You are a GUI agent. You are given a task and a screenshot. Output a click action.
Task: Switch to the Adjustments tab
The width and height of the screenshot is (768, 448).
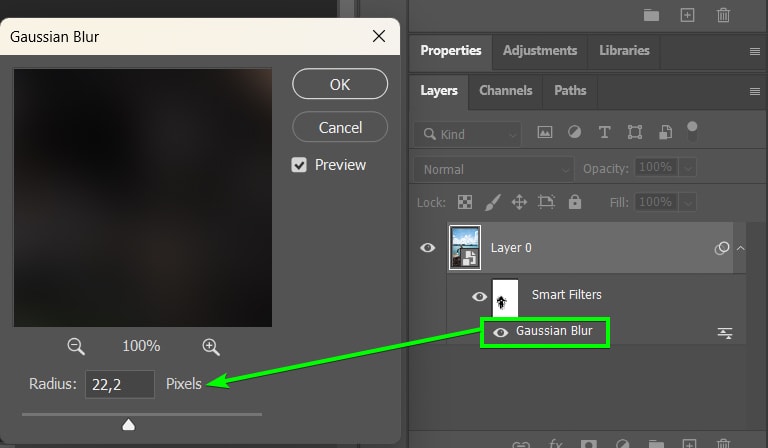pyautogui.click(x=540, y=50)
